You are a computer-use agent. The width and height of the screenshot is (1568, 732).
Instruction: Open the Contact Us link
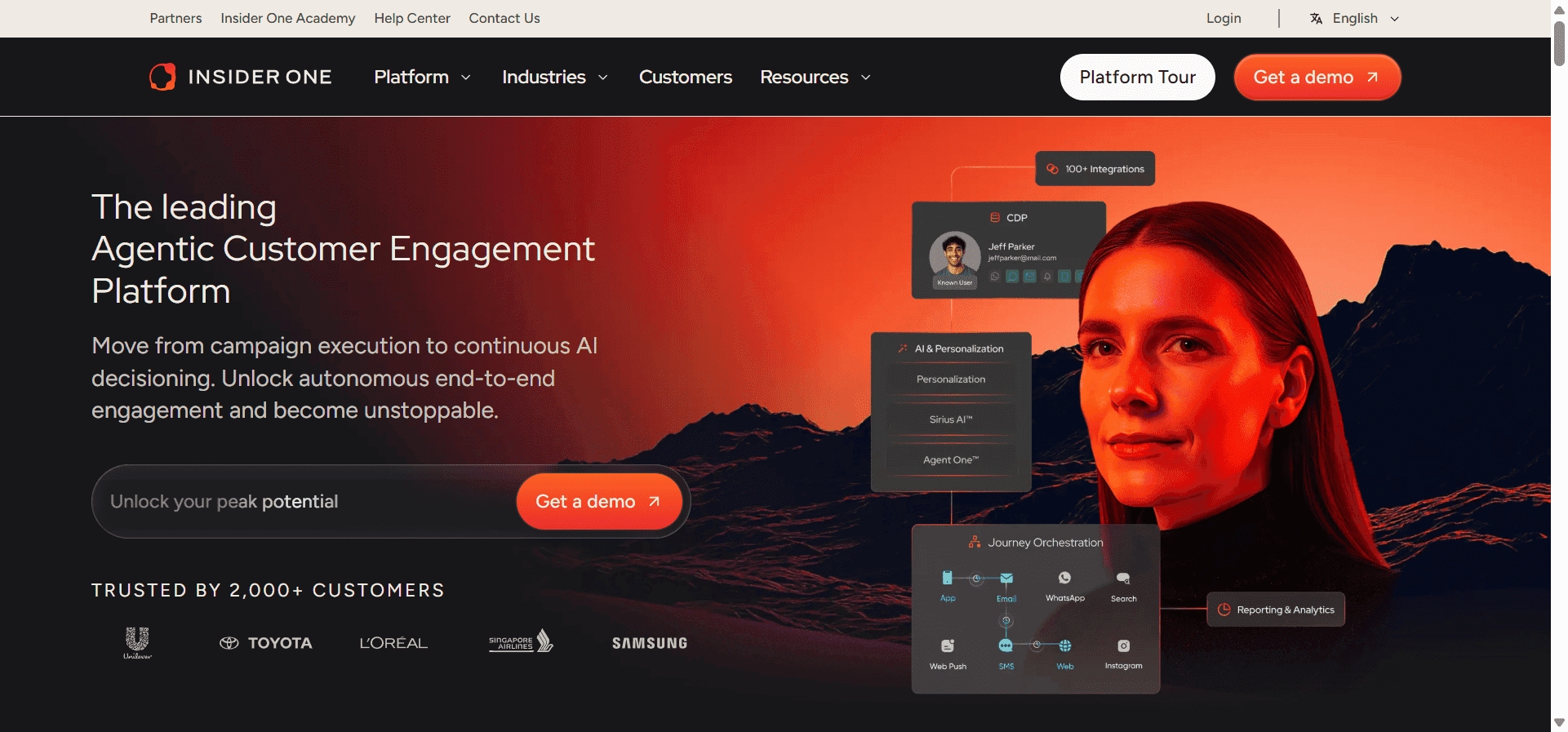(x=504, y=19)
